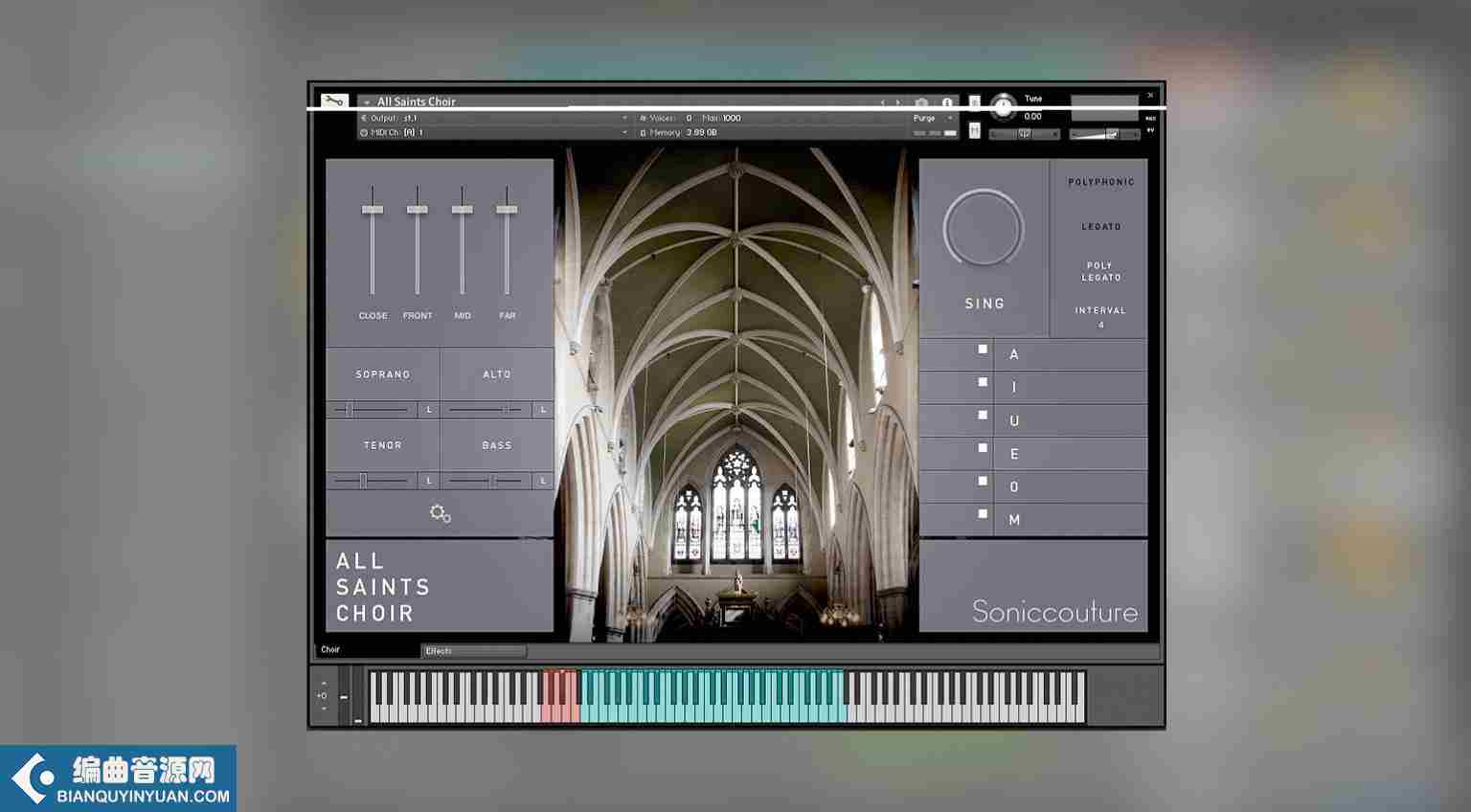Open the gears settings icon under Tenor and Bass
Viewport: 1471px width, 812px height.
pos(441,514)
